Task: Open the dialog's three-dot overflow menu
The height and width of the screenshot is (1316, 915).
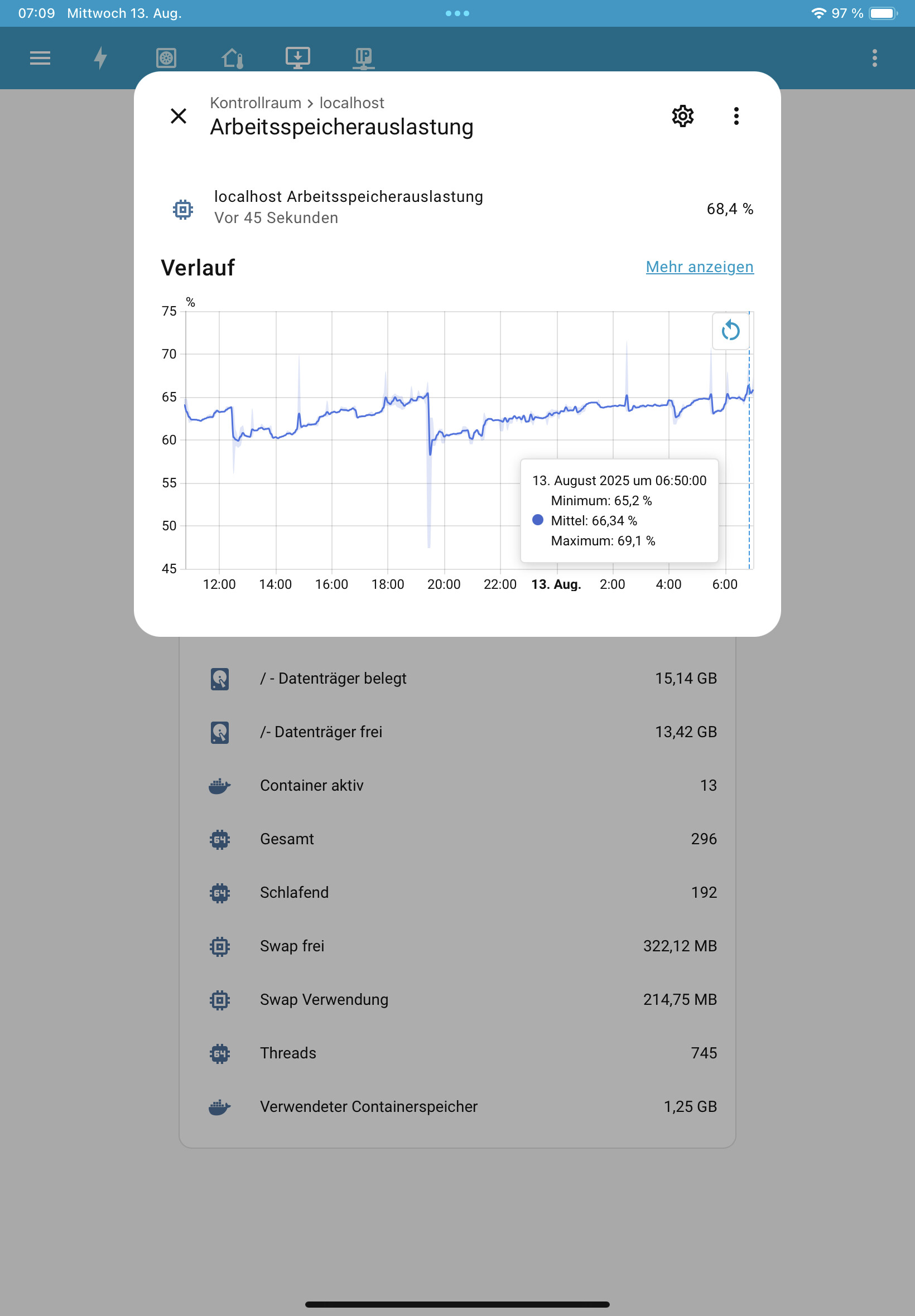Action: pyautogui.click(x=736, y=117)
